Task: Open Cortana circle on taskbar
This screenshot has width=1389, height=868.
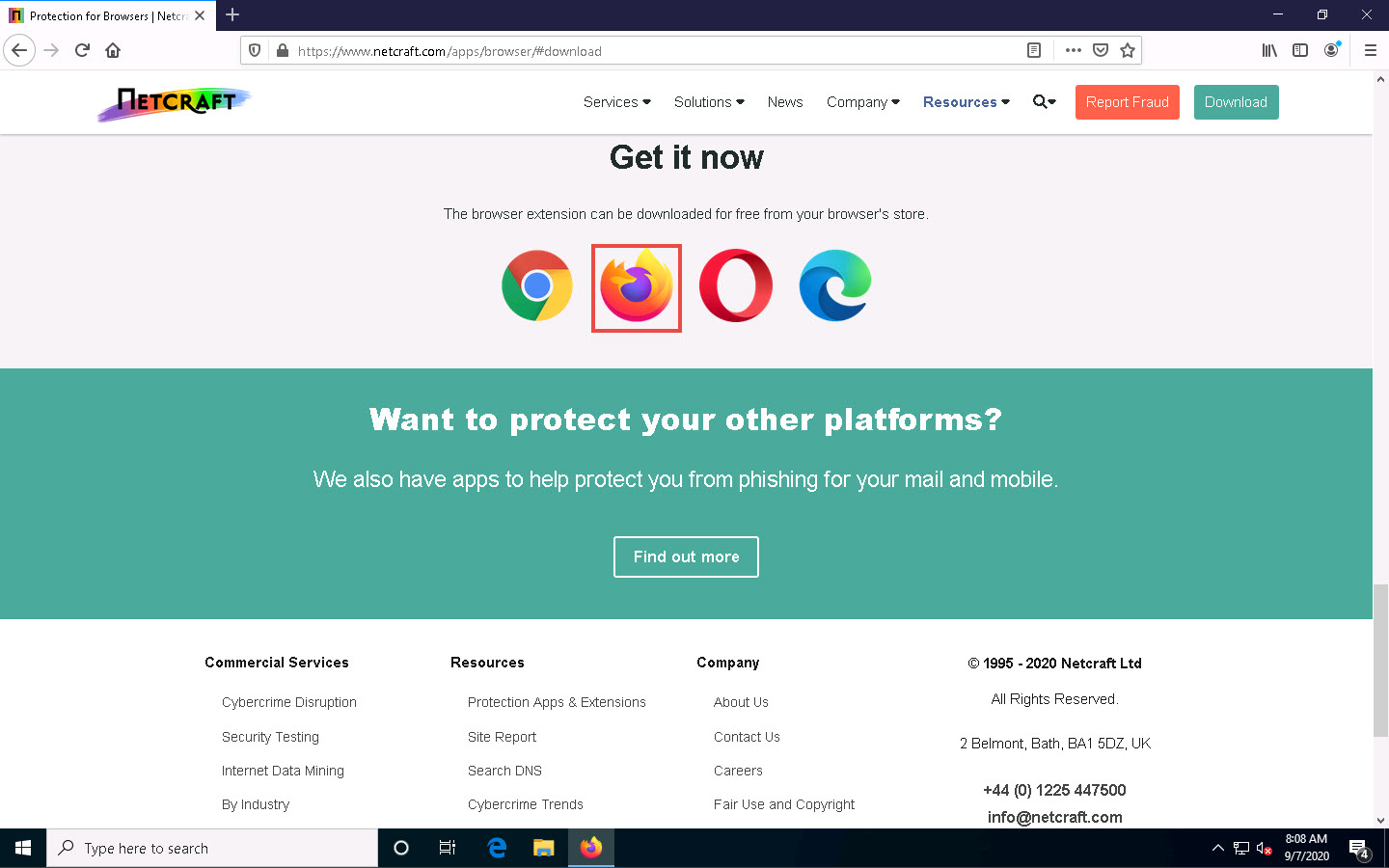Action: pos(401,848)
